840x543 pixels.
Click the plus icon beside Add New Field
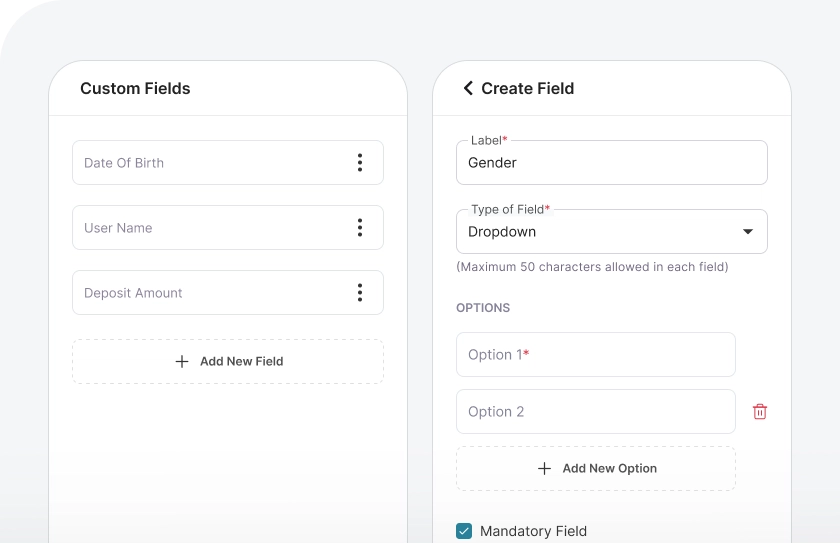click(182, 361)
